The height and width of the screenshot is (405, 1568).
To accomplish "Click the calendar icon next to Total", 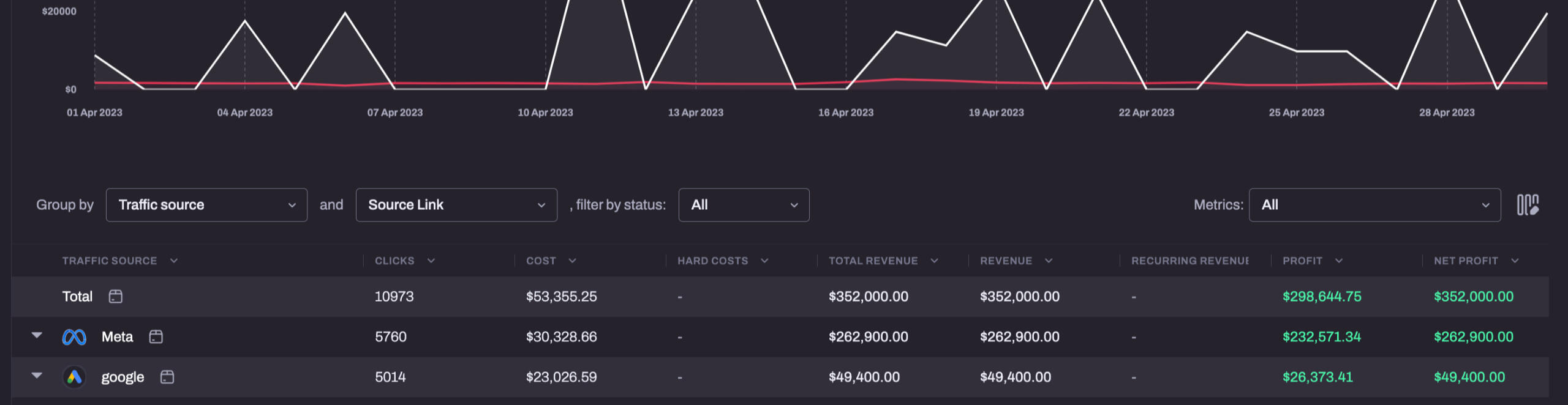I will [115, 297].
